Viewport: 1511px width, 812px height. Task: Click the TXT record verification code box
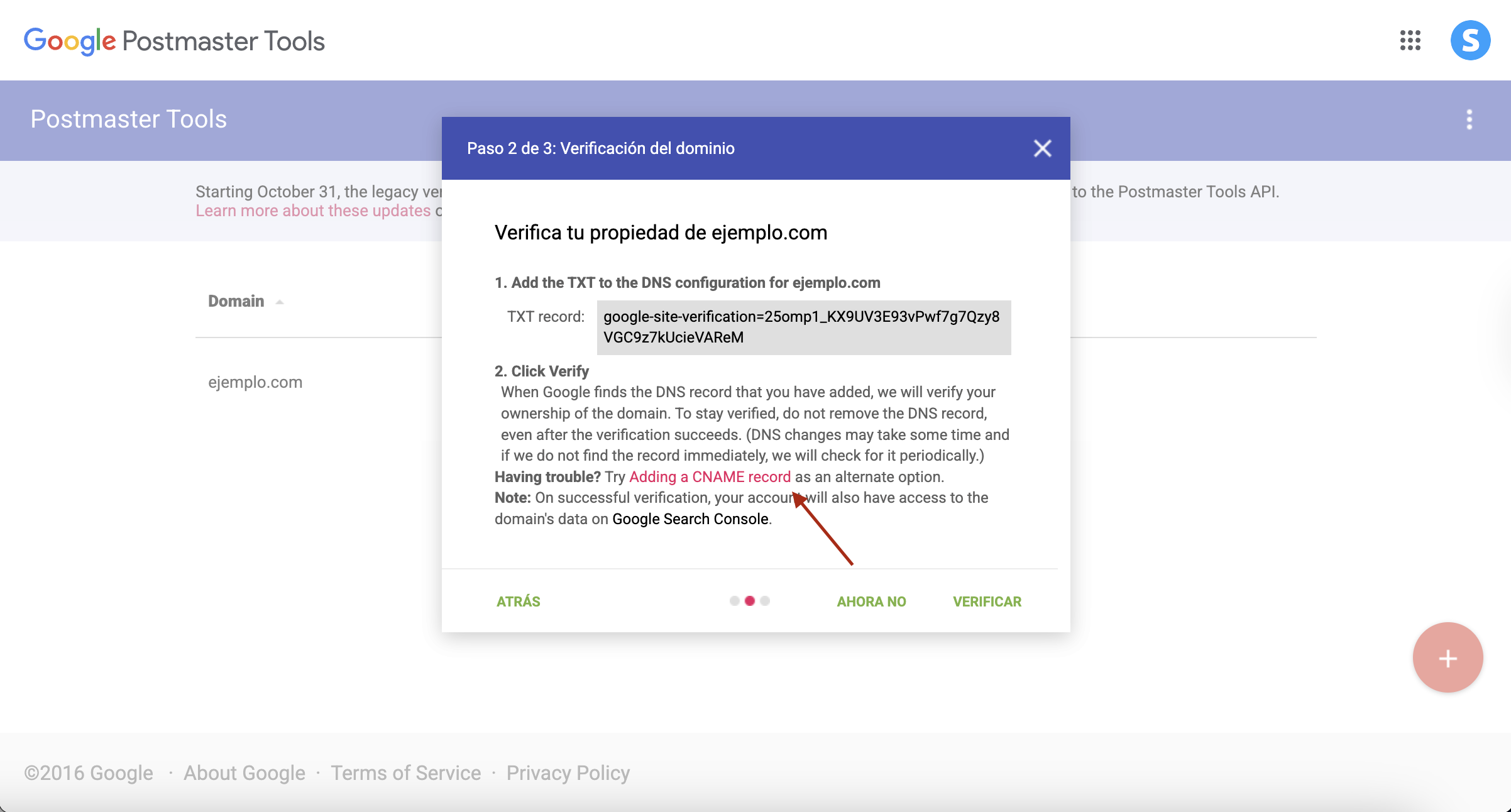[803, 327]
